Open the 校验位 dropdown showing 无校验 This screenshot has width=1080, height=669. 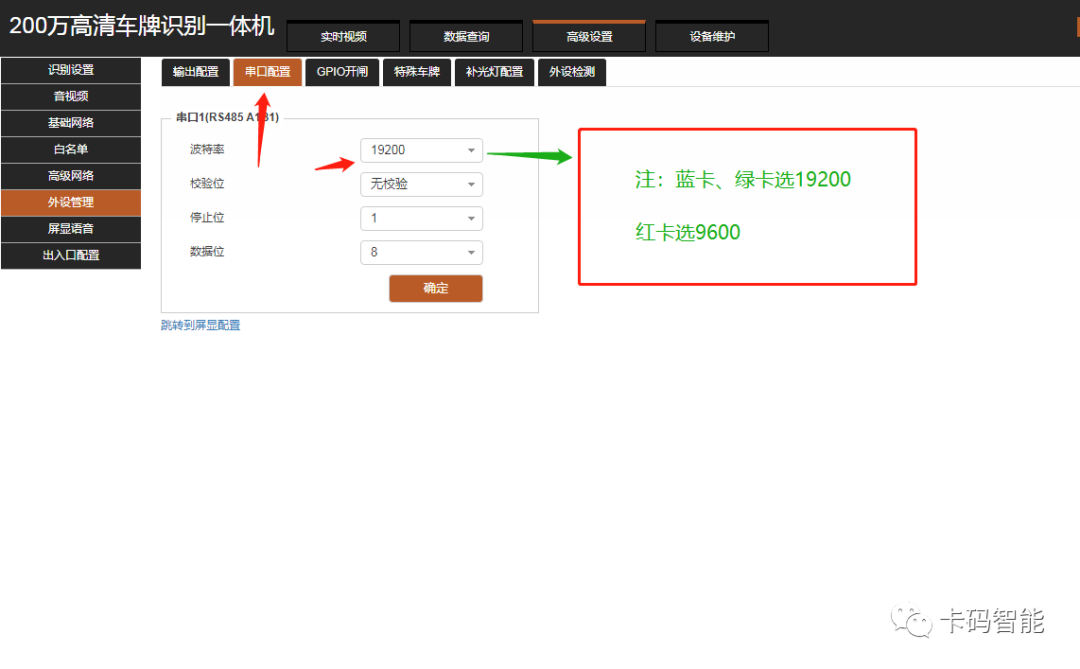tap(422, 185)
